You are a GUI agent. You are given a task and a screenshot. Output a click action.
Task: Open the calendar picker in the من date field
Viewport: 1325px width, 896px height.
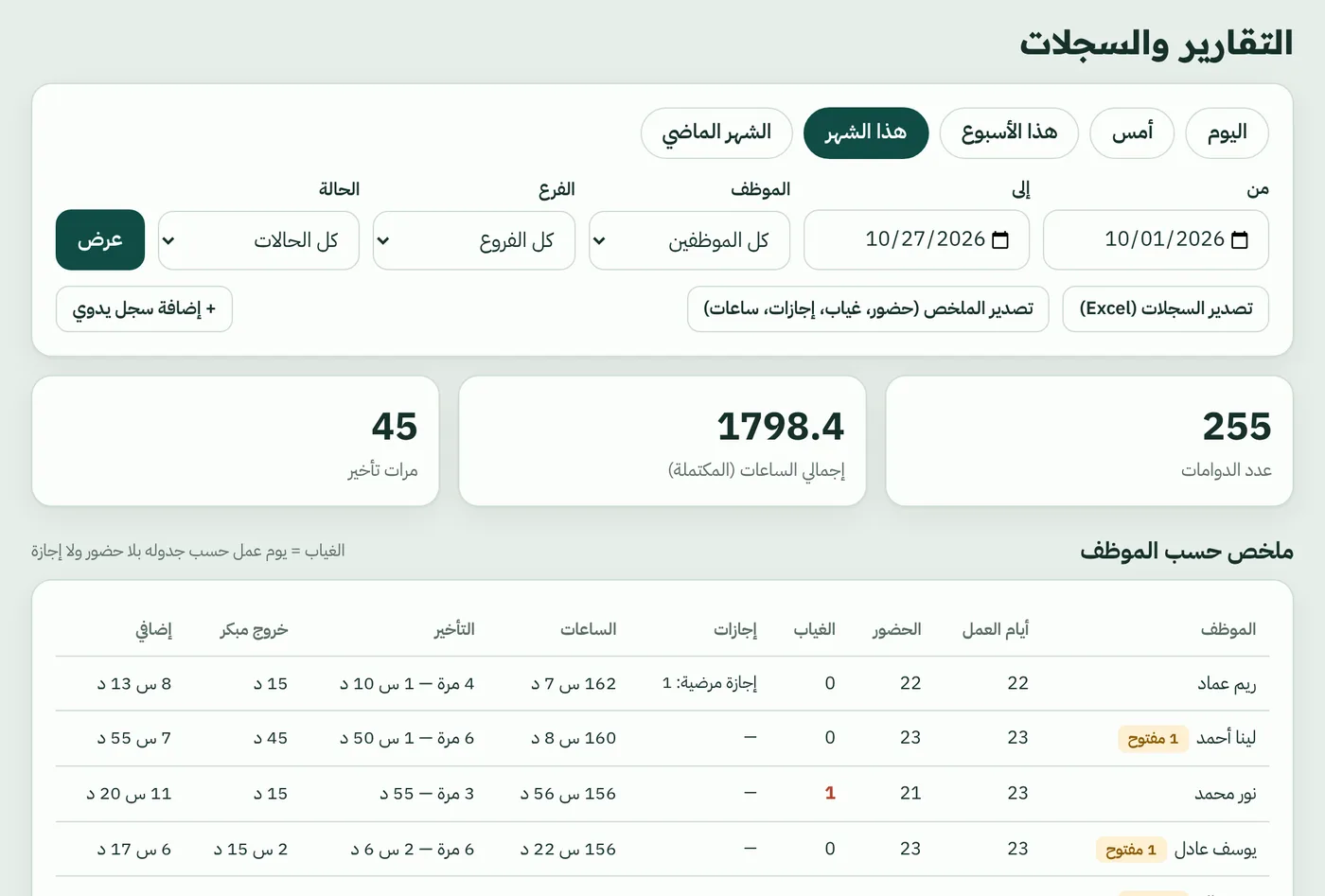tap(1240, 240)
